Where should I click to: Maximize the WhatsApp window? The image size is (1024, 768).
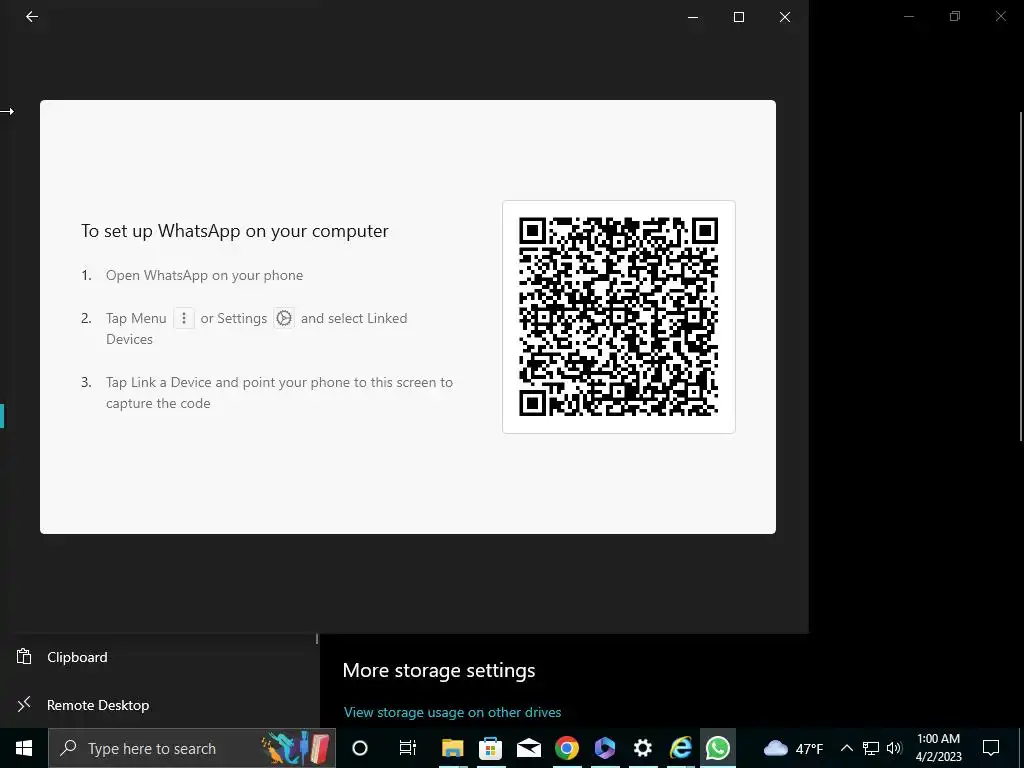pos(739,17)
